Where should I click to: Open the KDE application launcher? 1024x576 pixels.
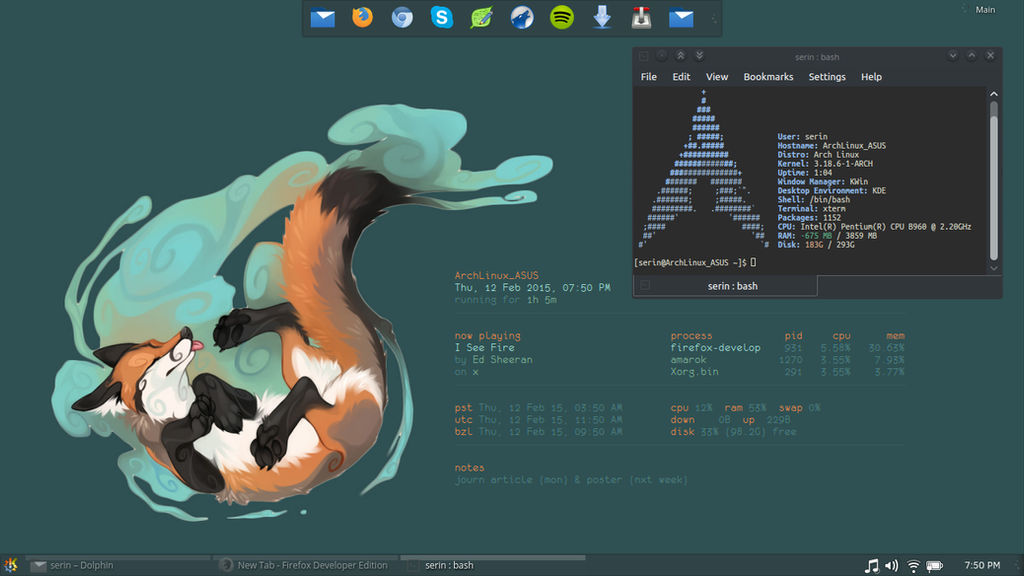pyautogui.click(x=10, y=565)
